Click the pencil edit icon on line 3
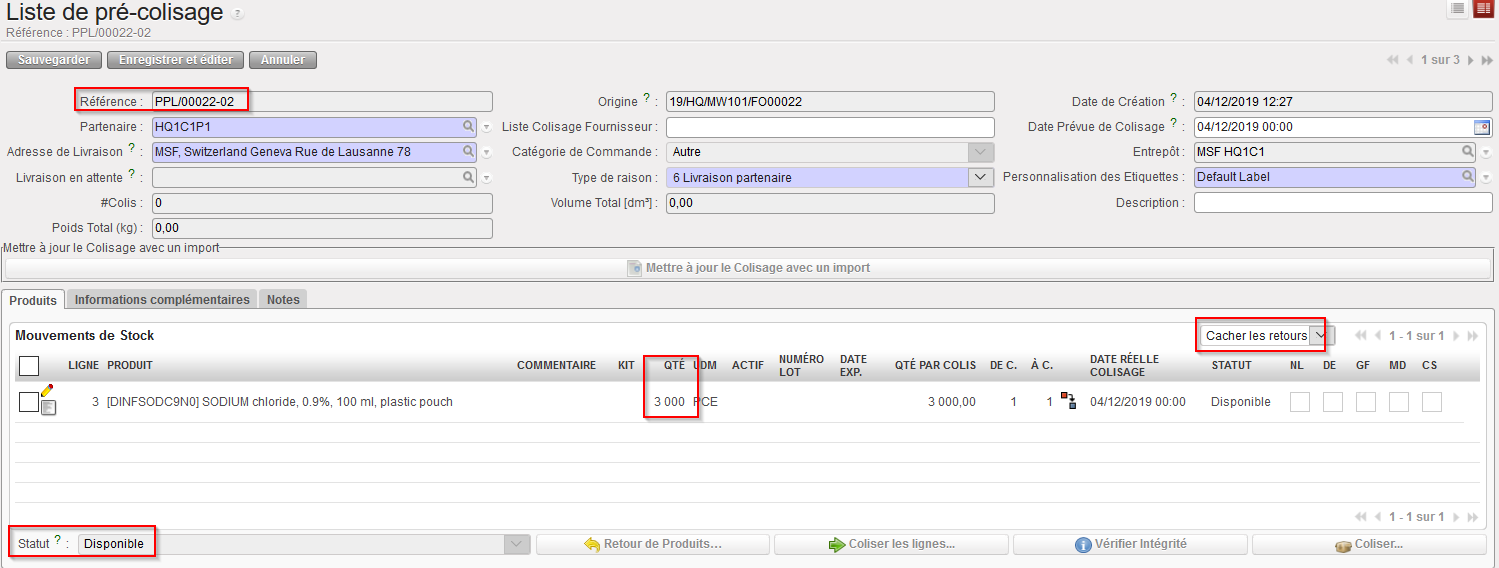The width and height of the screenshot is (1499, 568). [47, 391]
